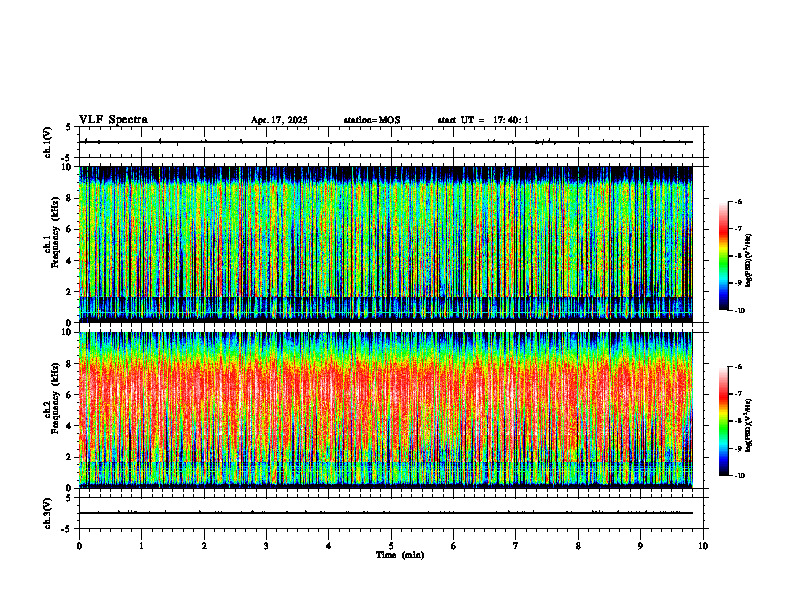Click the -10 label on ch.2 colorbar
The image size is (792, 612).
point(739,476)
